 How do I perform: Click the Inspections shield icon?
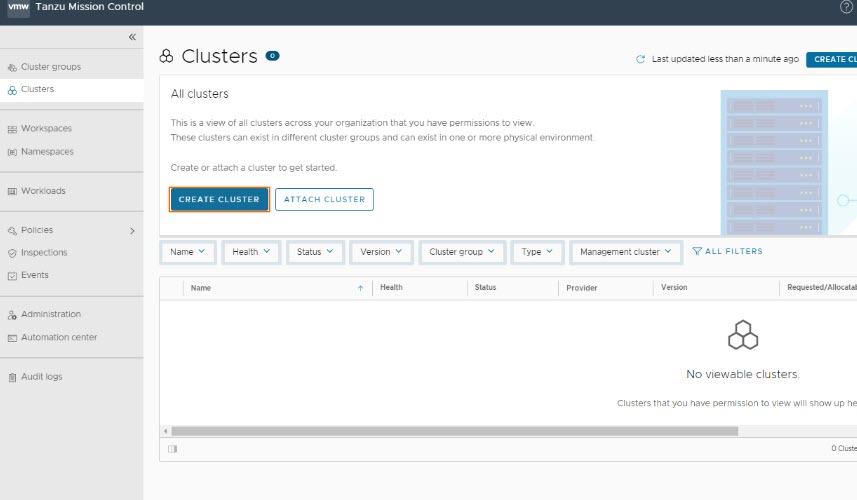(12, 254)
